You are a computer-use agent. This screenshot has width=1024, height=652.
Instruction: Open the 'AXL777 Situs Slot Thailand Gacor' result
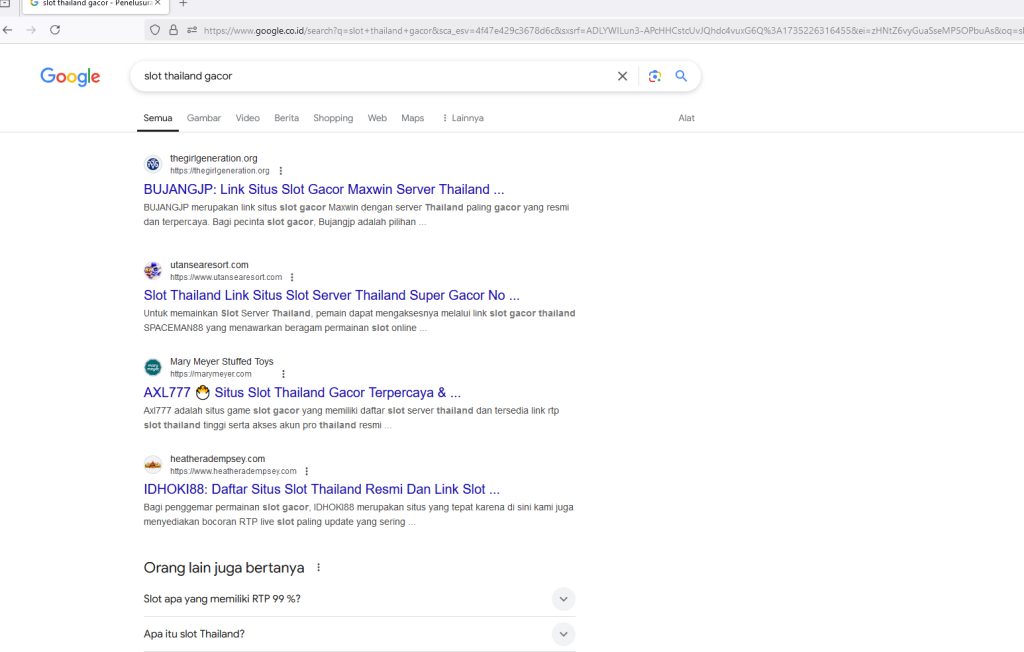click(302, 393)
